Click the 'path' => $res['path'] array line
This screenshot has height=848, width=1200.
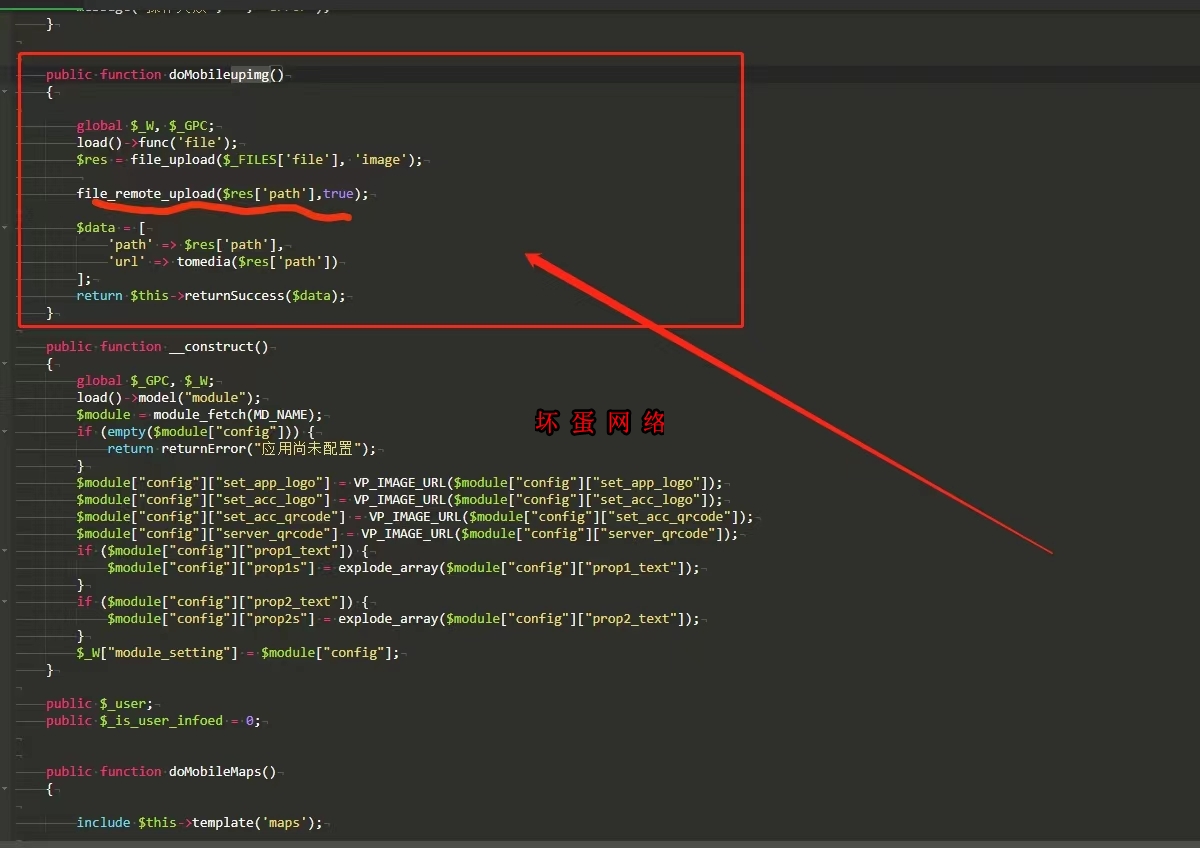(x=196, y=244)
